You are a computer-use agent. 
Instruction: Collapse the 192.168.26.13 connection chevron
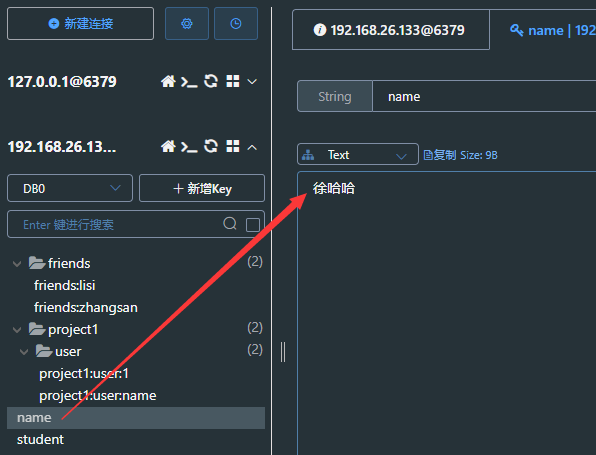[252, 147]
